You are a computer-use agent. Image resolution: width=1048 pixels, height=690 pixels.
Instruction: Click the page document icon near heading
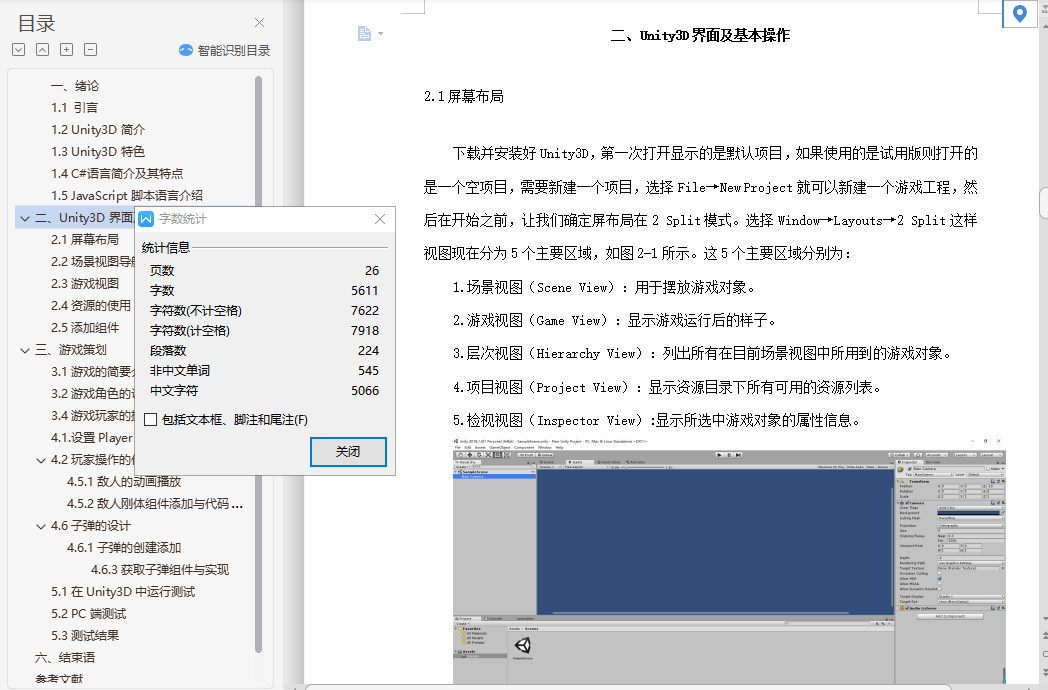(364, 33)
